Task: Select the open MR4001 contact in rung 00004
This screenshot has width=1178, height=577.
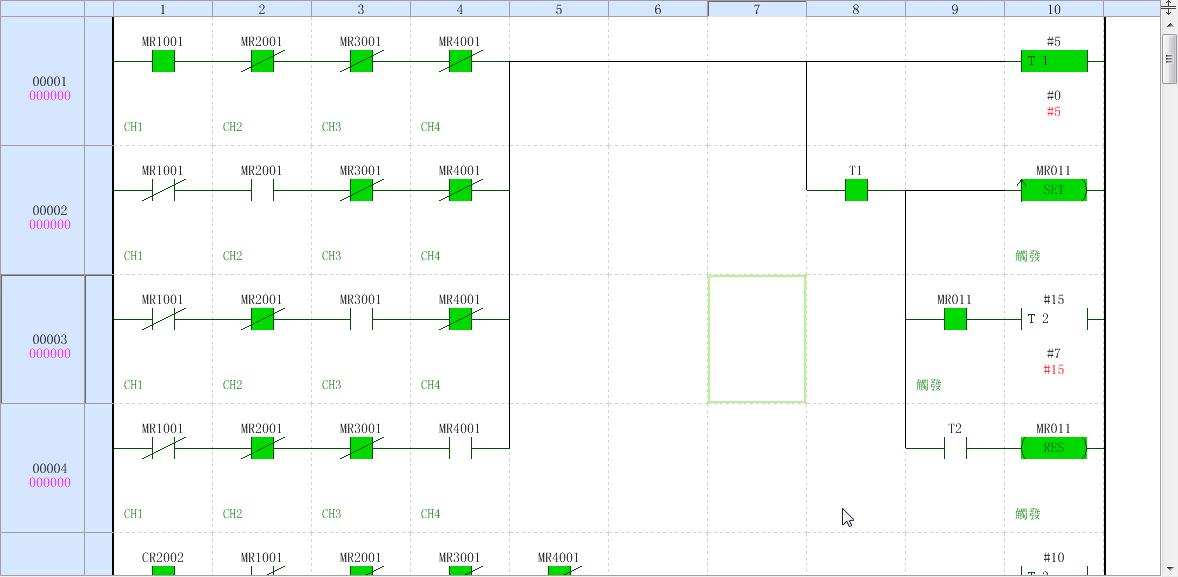Action: (460, 448)
